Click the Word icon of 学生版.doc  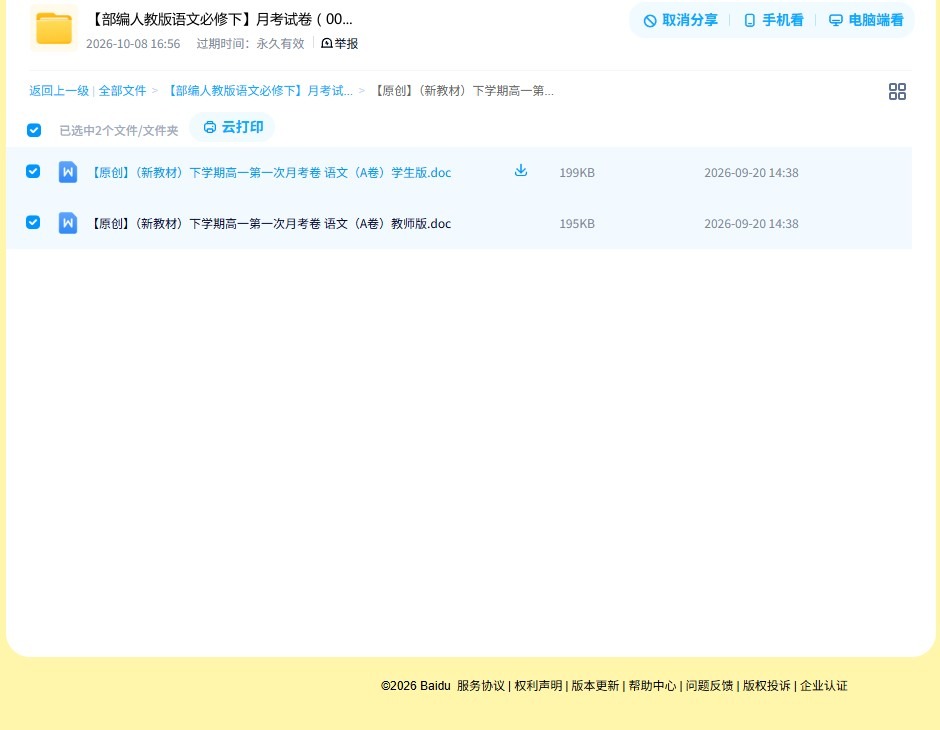coord(68,172)
